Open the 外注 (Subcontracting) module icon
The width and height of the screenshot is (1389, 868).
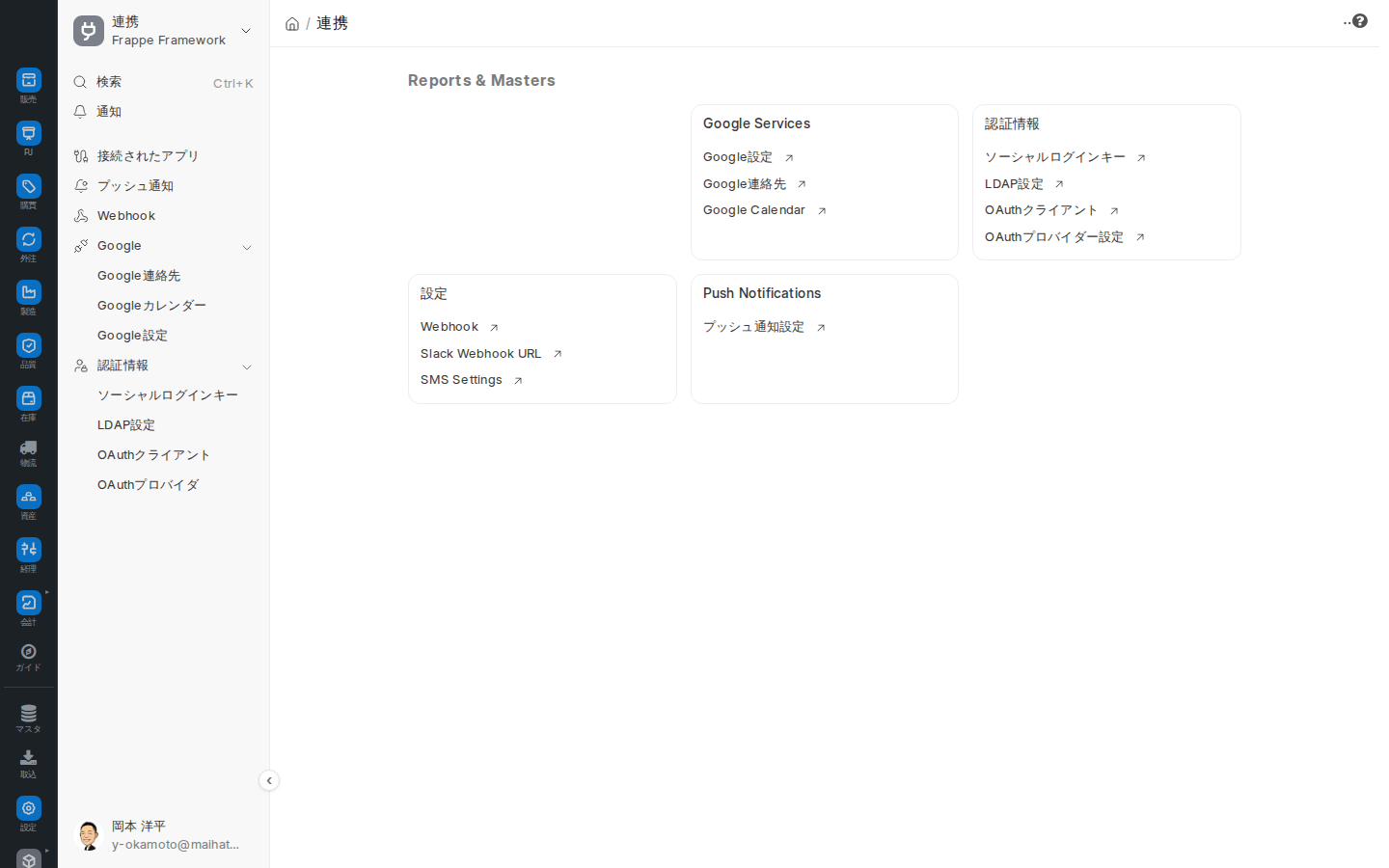28,239
